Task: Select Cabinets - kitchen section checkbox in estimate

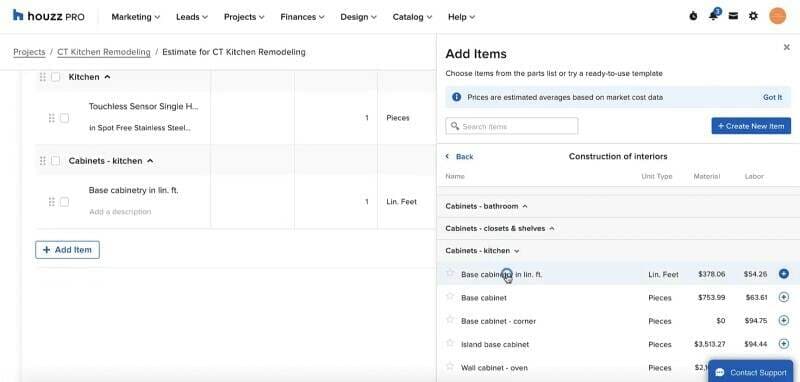Action: click(x=56, y=161)
